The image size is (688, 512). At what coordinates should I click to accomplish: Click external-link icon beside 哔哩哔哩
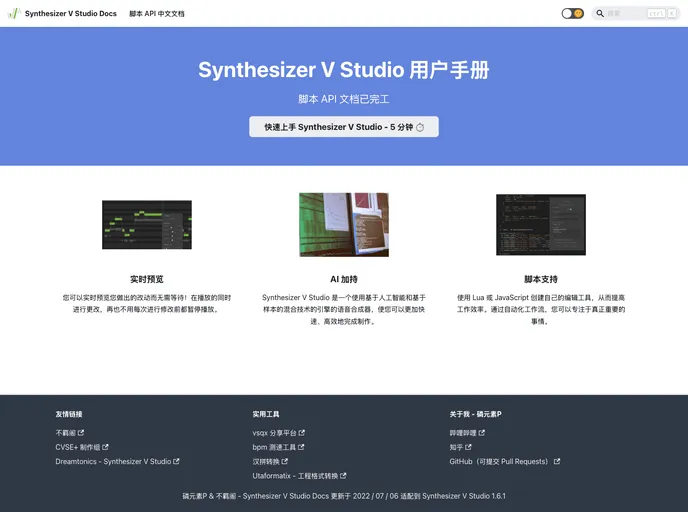click(482, 433)
